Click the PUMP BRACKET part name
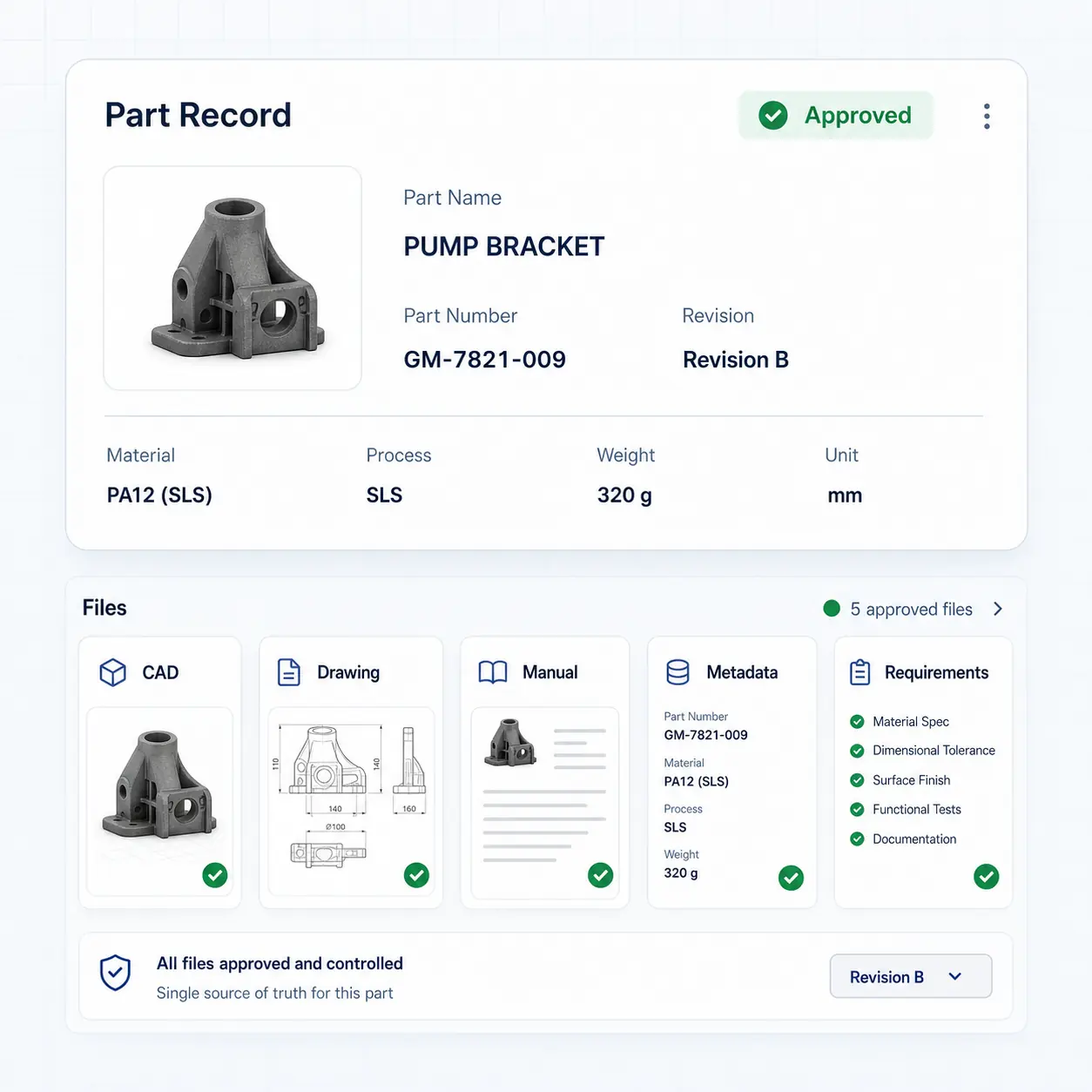Viewport: 1092px width, 1092px height. pos(504,246)
